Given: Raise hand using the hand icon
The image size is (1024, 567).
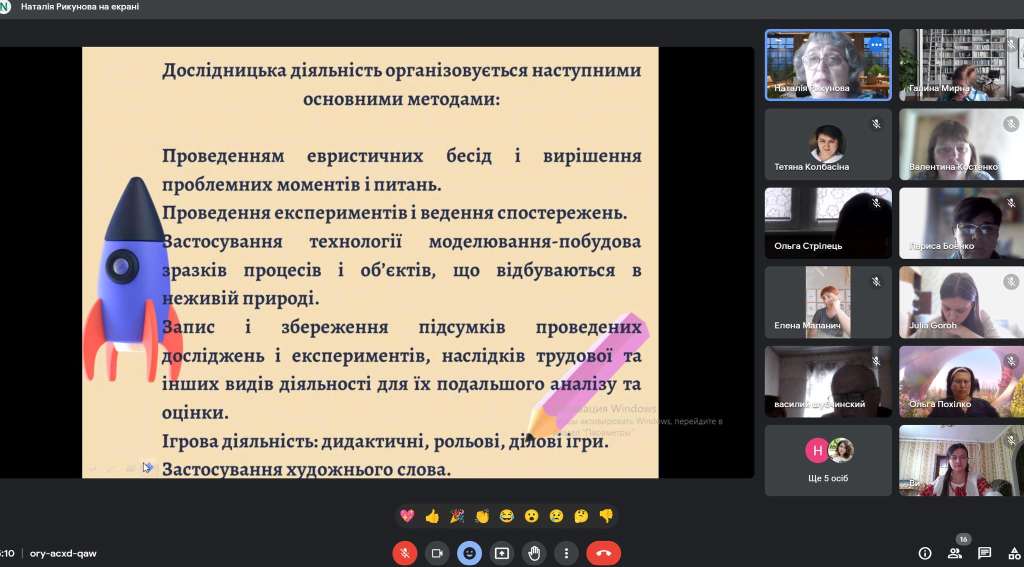Looking at the screenshot, I should pos(534,553).
